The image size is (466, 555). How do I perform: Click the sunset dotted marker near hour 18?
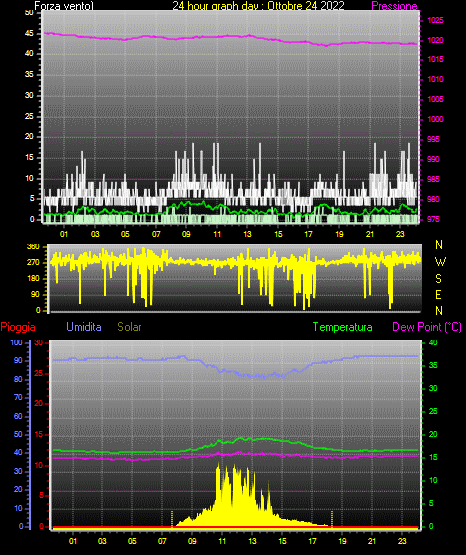(332, 519)
